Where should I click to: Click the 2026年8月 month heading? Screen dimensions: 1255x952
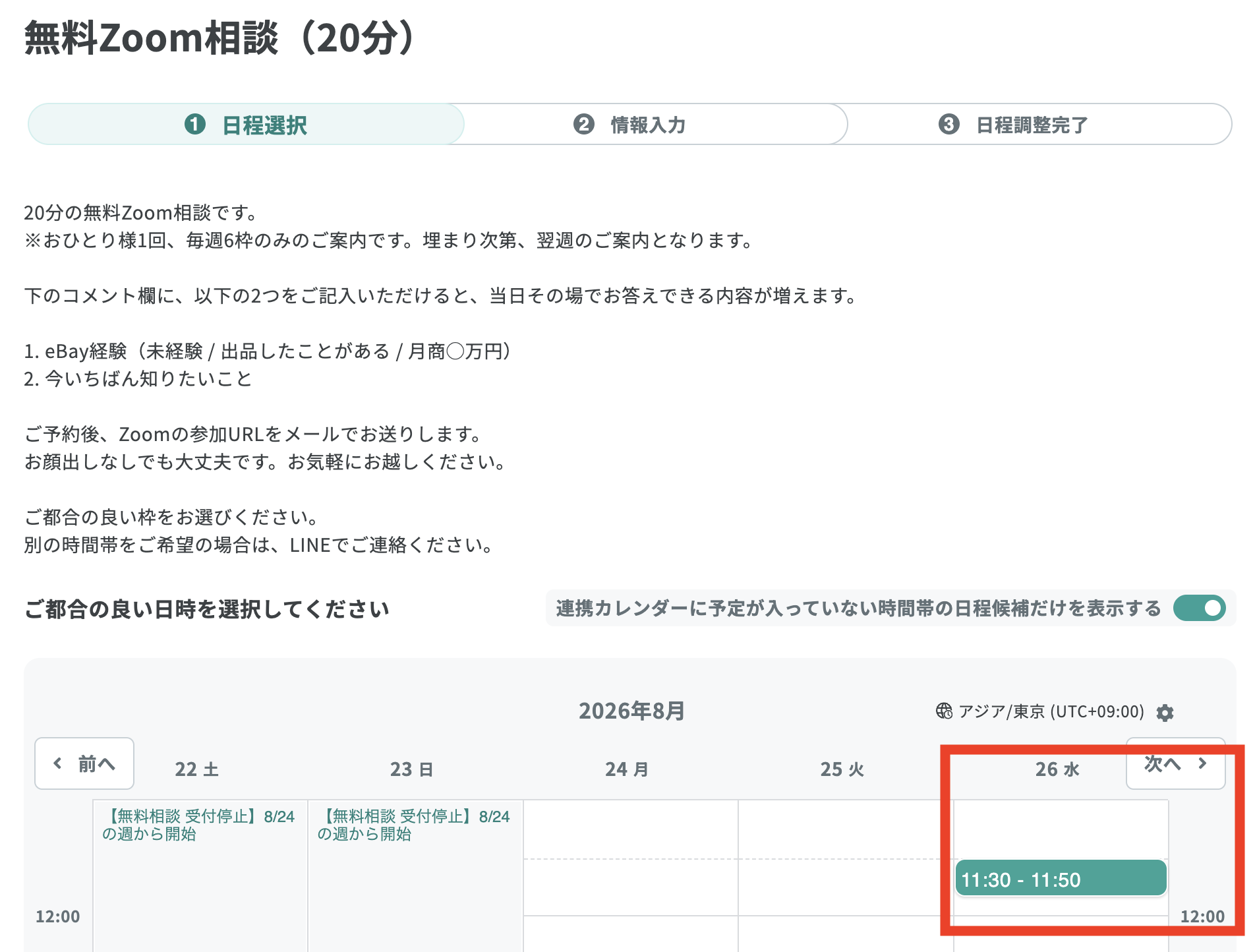pyautogui.click(x=631, y=711)
